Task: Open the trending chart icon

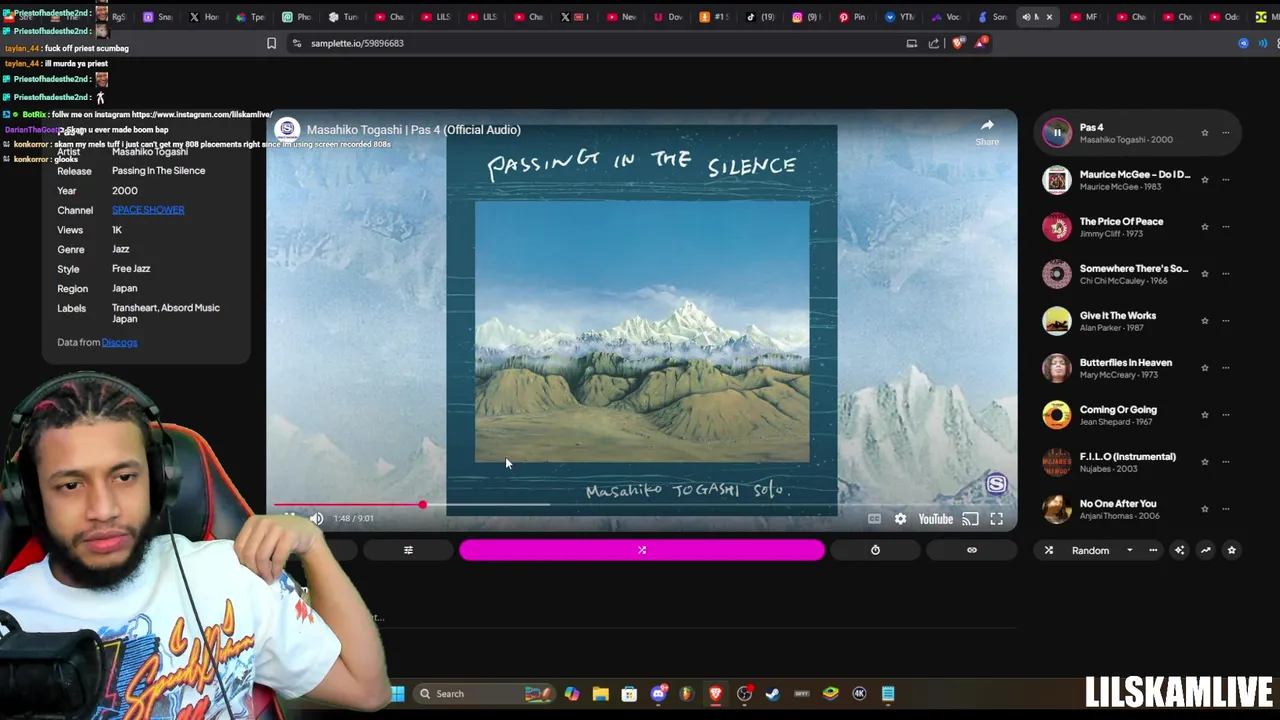Action: pyautogui.click(x=1205, y=550)
